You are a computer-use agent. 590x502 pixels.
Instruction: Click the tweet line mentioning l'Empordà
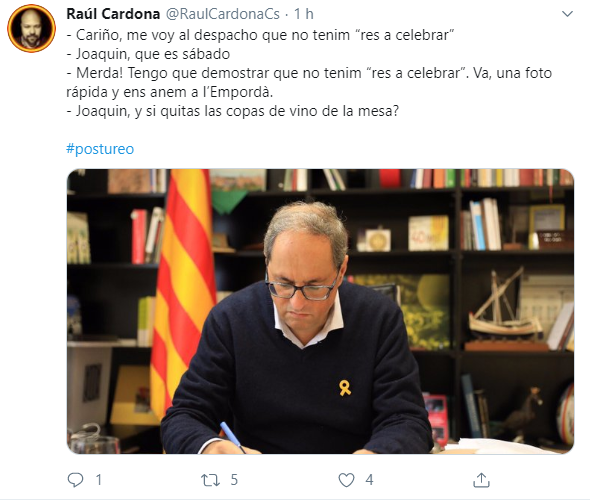[169, 92]
